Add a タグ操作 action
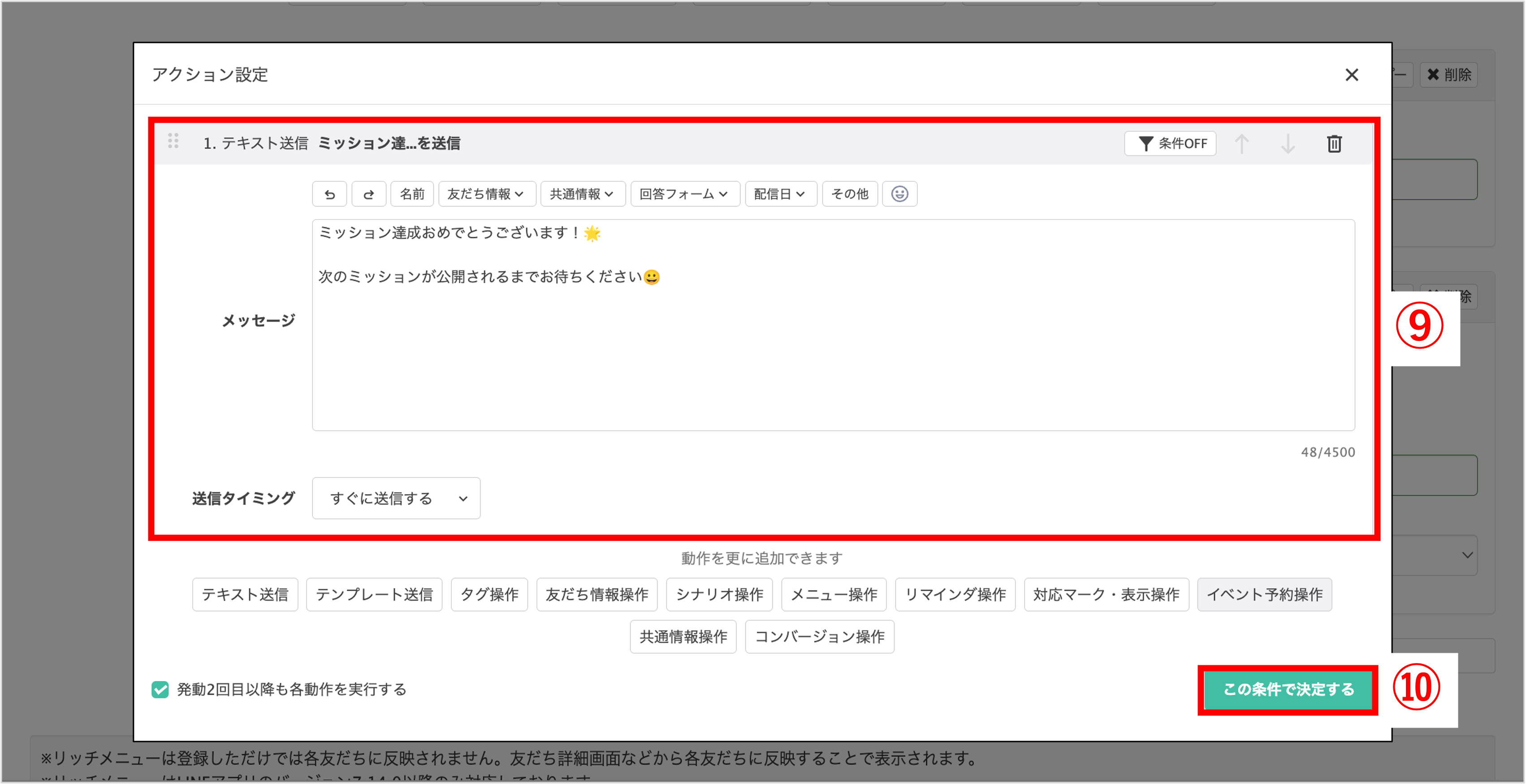1526x784 pixels. pyautogui.click(x=488, y=594)
